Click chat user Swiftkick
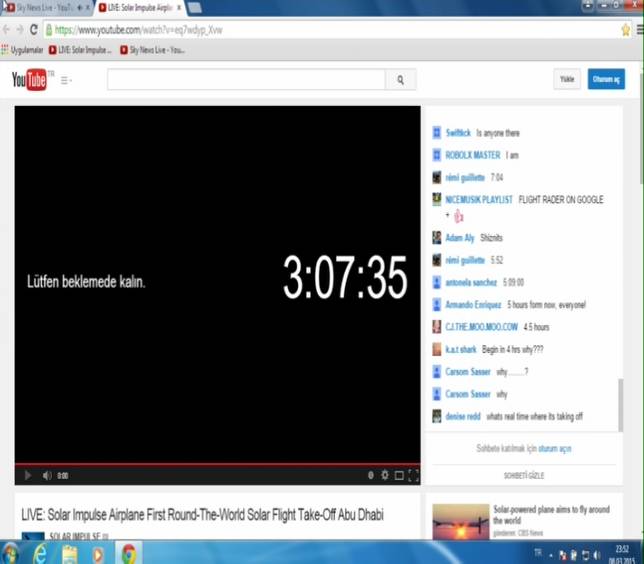This screenshot has height=564, width=644. point(458,133)
